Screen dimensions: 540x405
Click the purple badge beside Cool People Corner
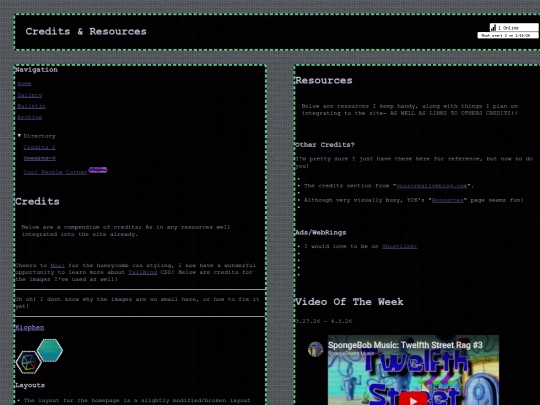point(98,169)
